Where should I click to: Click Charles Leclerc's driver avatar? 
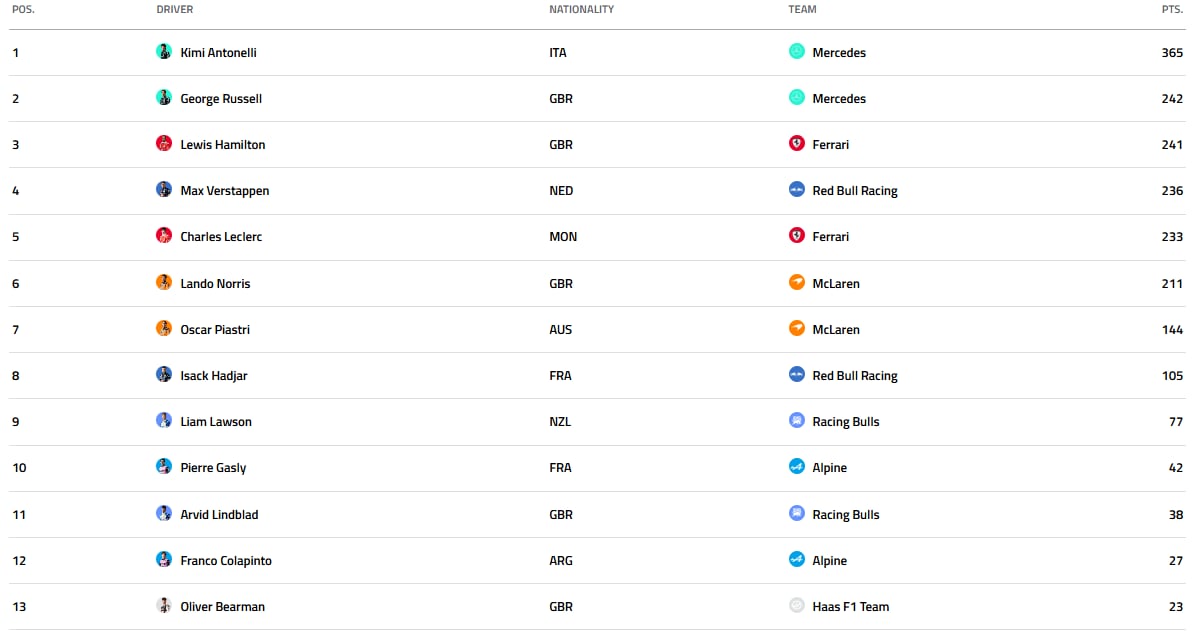[164, 235]
